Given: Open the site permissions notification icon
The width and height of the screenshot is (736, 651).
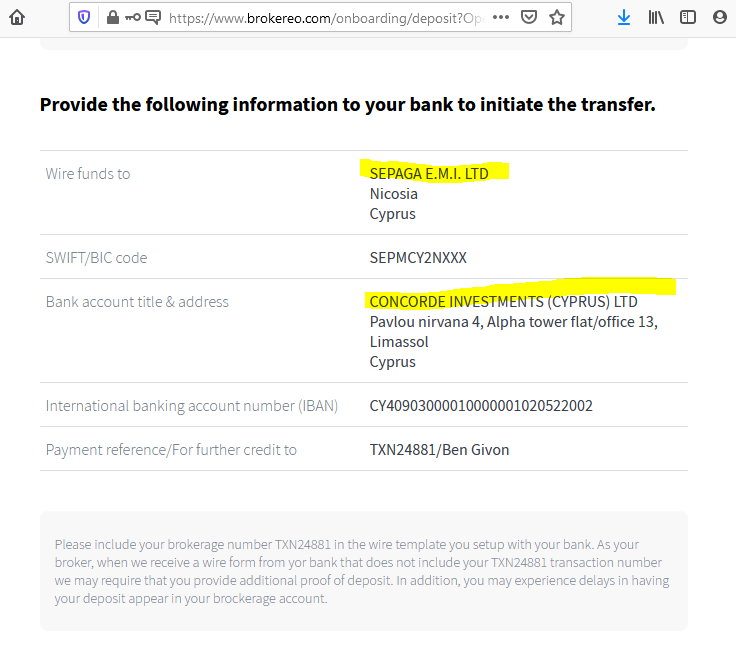Looking at the screenshot, I should coord(153,18).
